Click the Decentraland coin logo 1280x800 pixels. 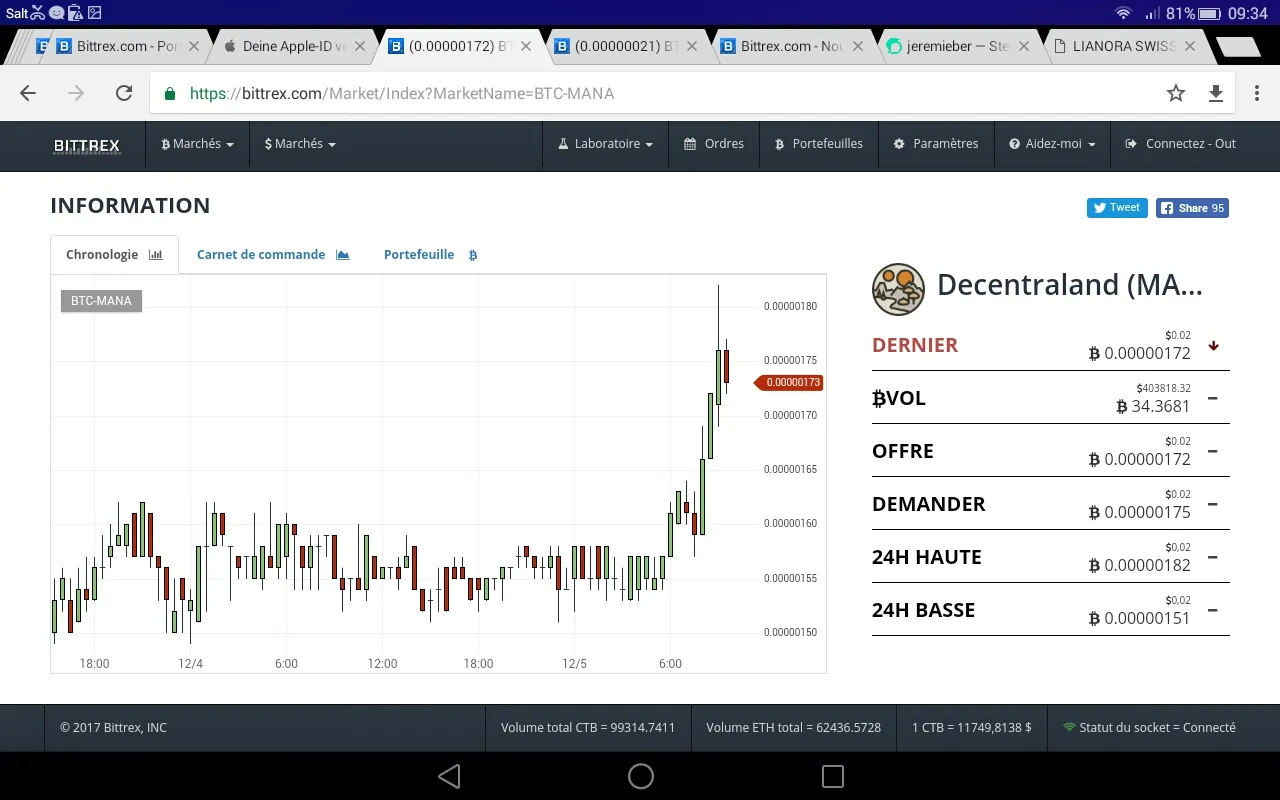[x=898, y=290]
